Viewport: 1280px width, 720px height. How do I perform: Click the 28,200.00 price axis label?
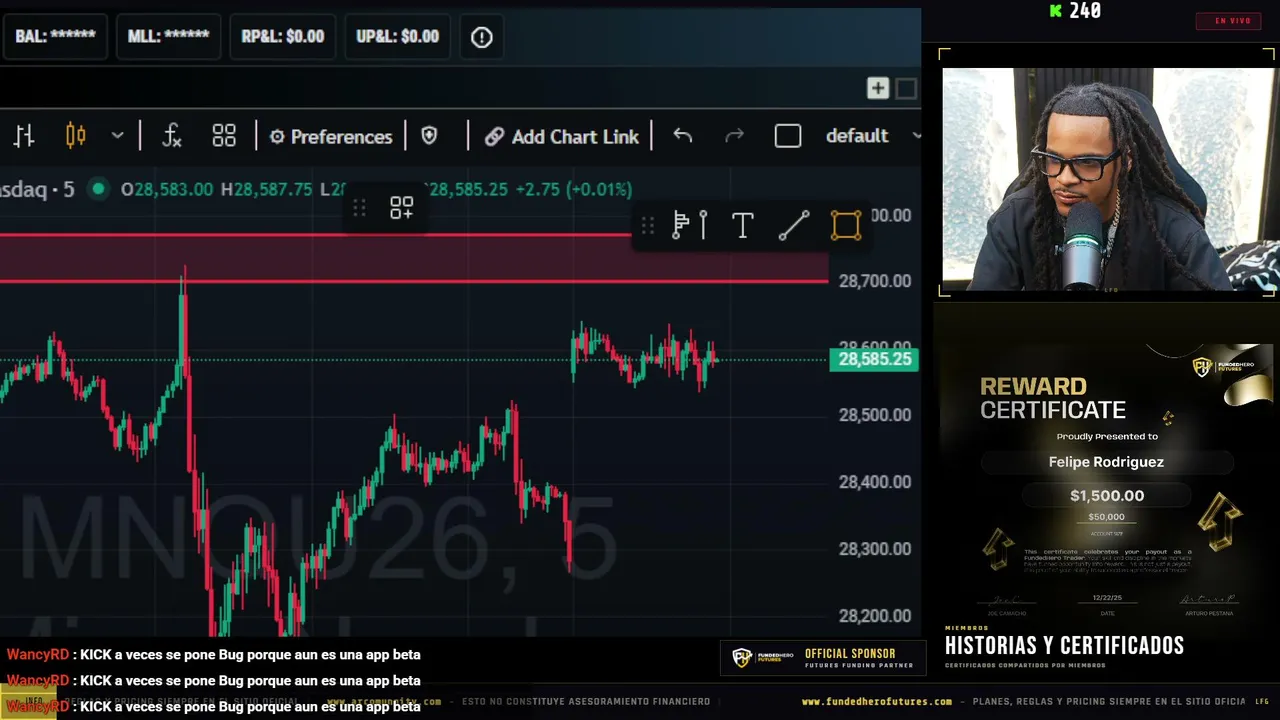(875, 616)
